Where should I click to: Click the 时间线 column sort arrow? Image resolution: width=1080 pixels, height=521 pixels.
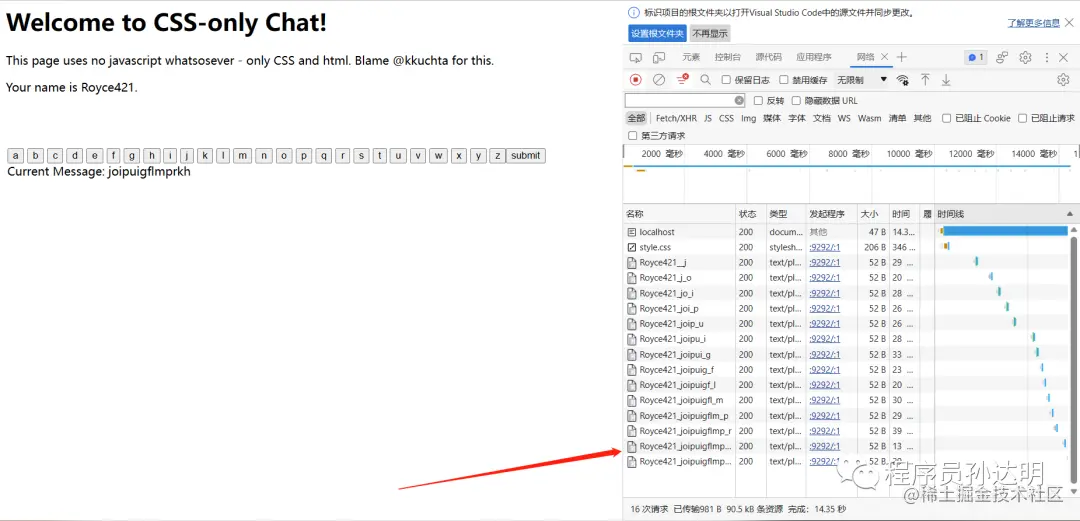click(1070, 214)
